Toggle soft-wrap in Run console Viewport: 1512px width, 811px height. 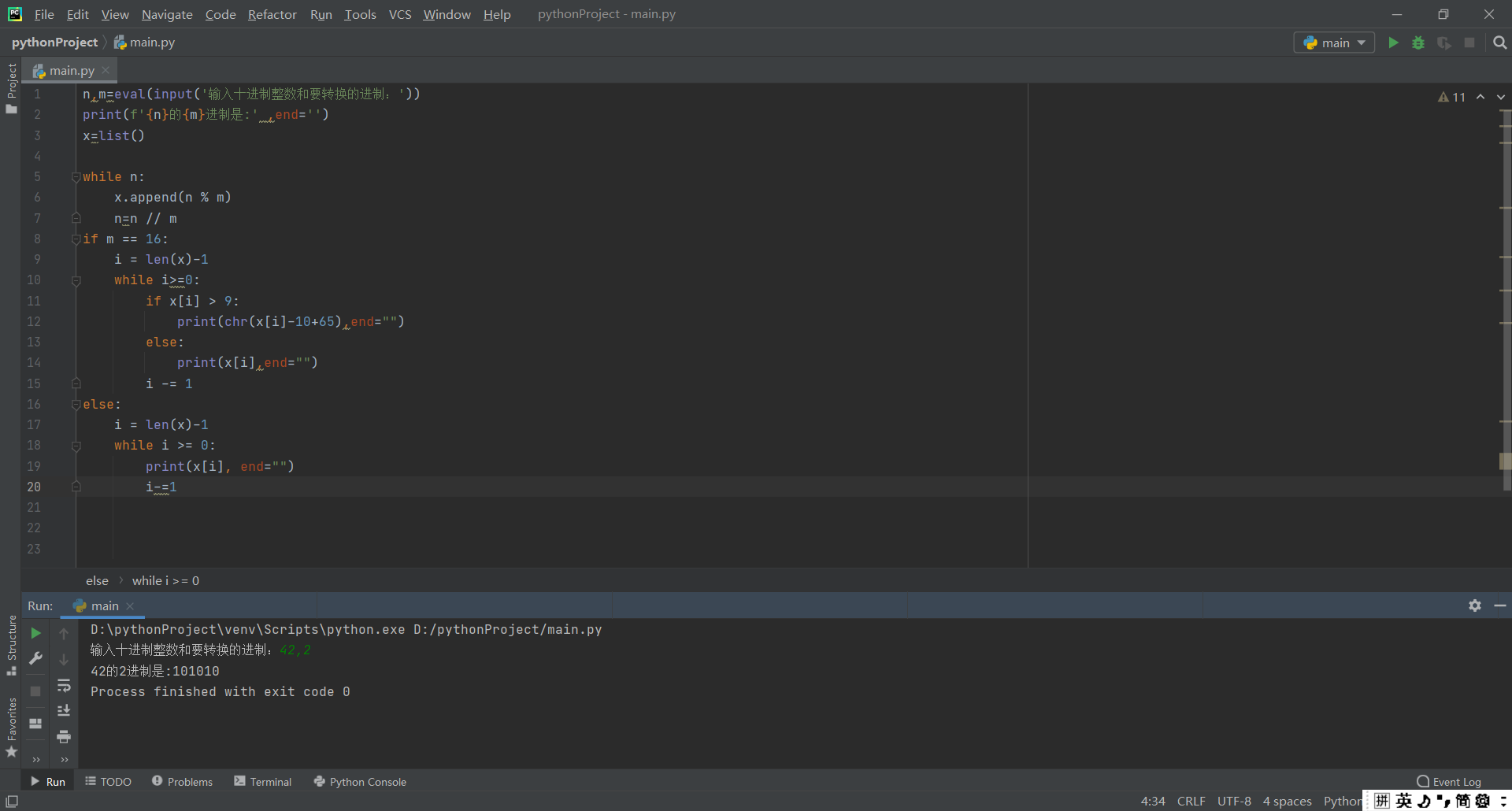64,686
